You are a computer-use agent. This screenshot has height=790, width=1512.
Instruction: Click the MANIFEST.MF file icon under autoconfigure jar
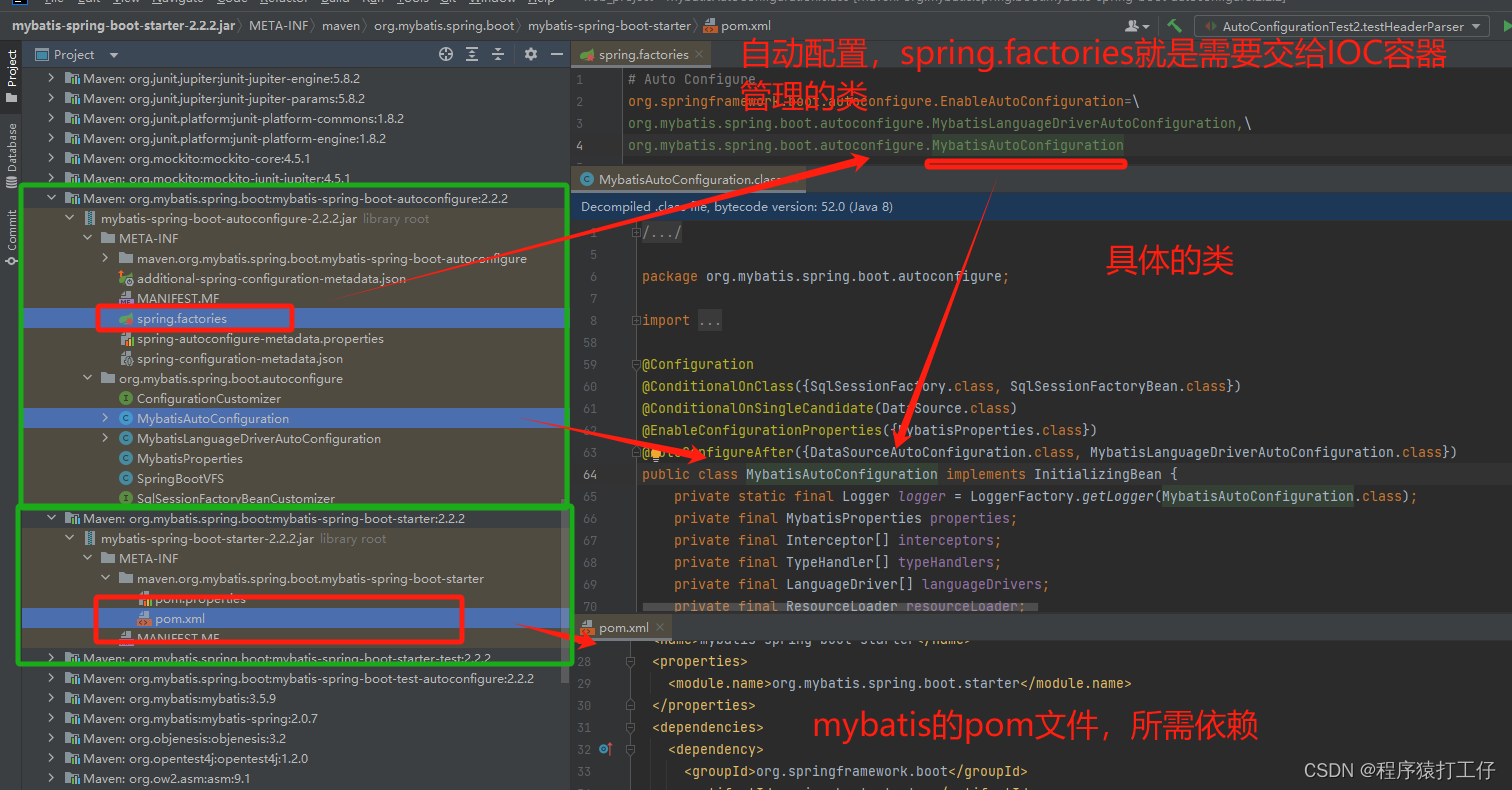pos(126,299)
